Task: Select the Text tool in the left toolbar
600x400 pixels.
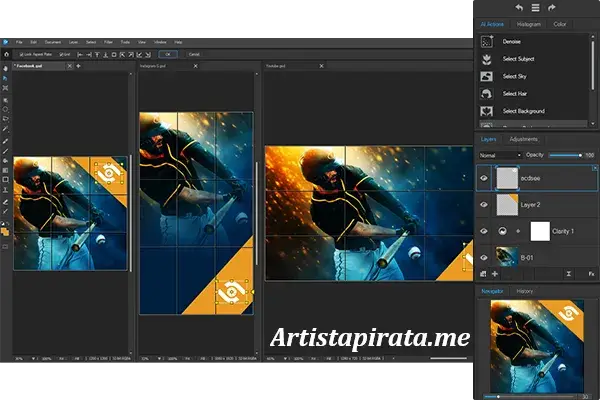Action: click(5, 190)
